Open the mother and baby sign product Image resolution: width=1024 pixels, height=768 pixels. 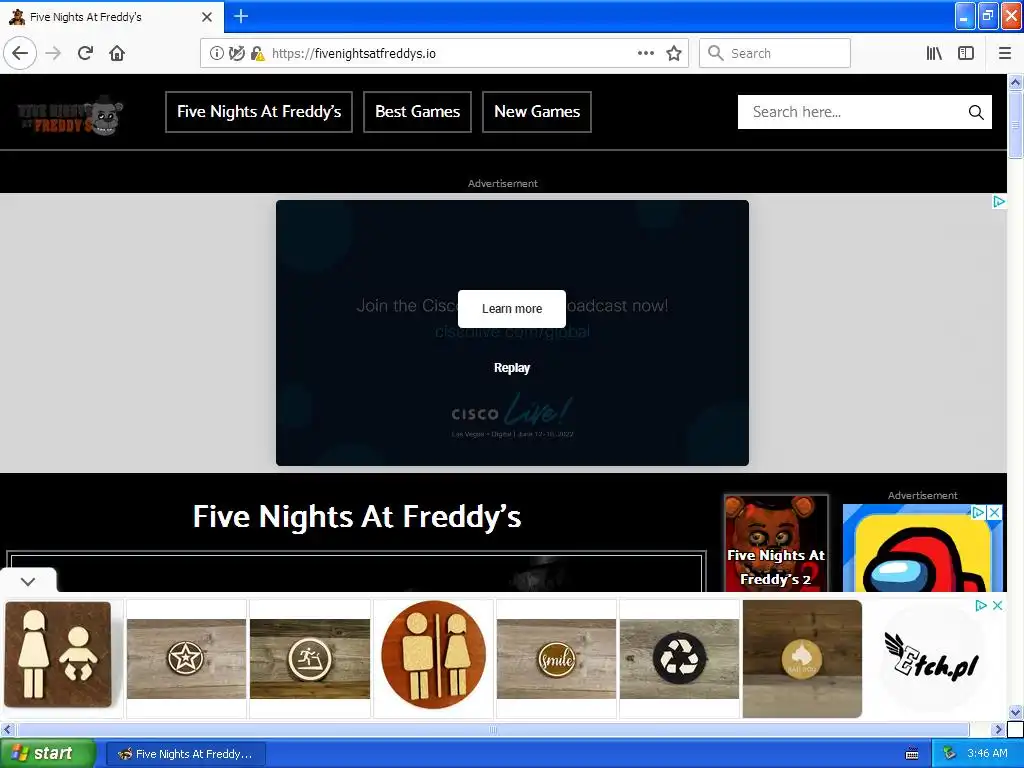[58, 655]
